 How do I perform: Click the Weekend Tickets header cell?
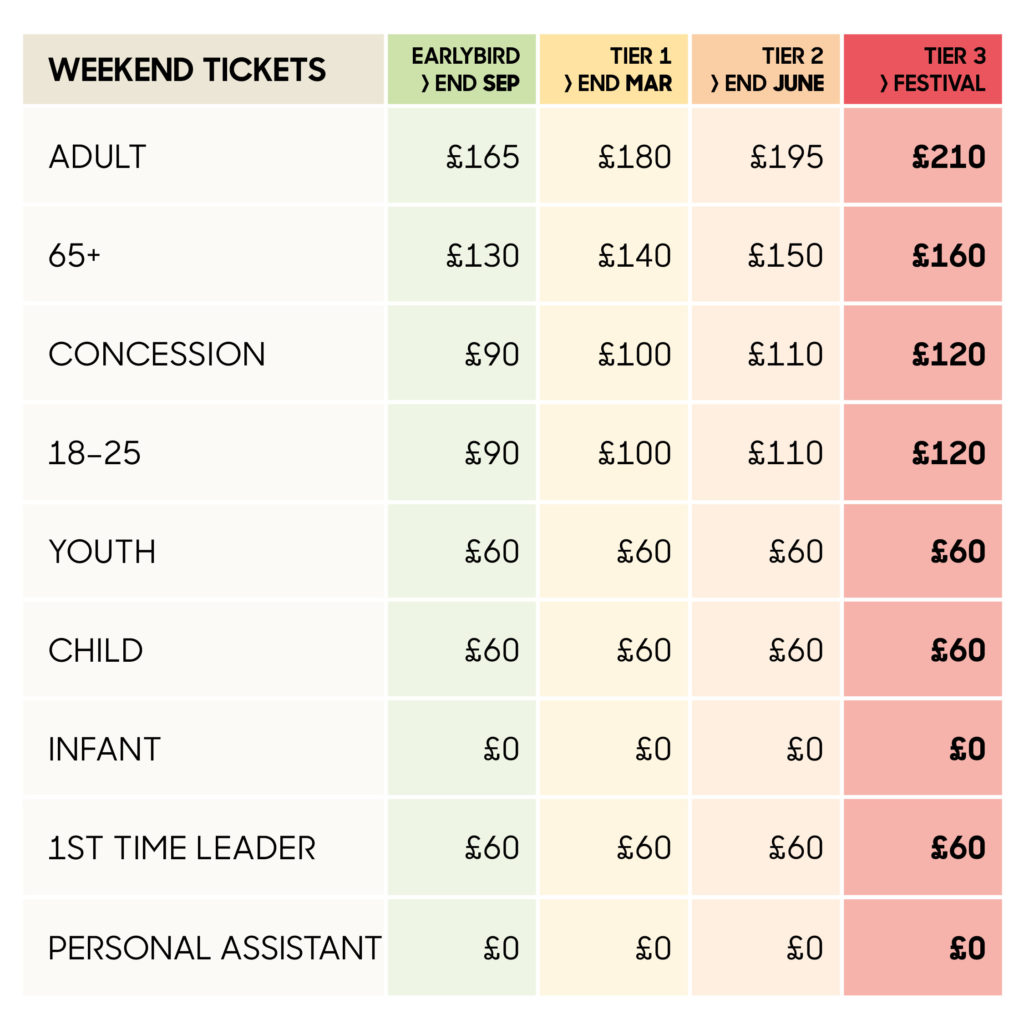pos(187,70)
